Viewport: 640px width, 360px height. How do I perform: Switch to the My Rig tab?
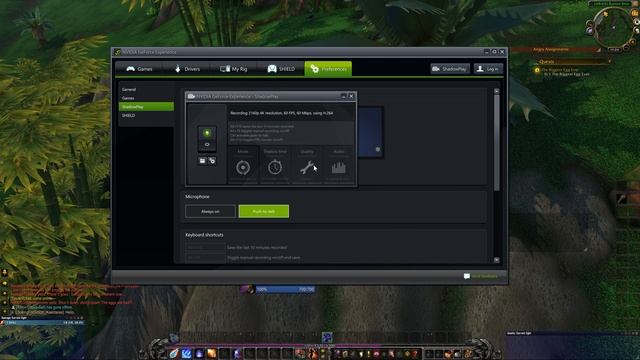234,69
